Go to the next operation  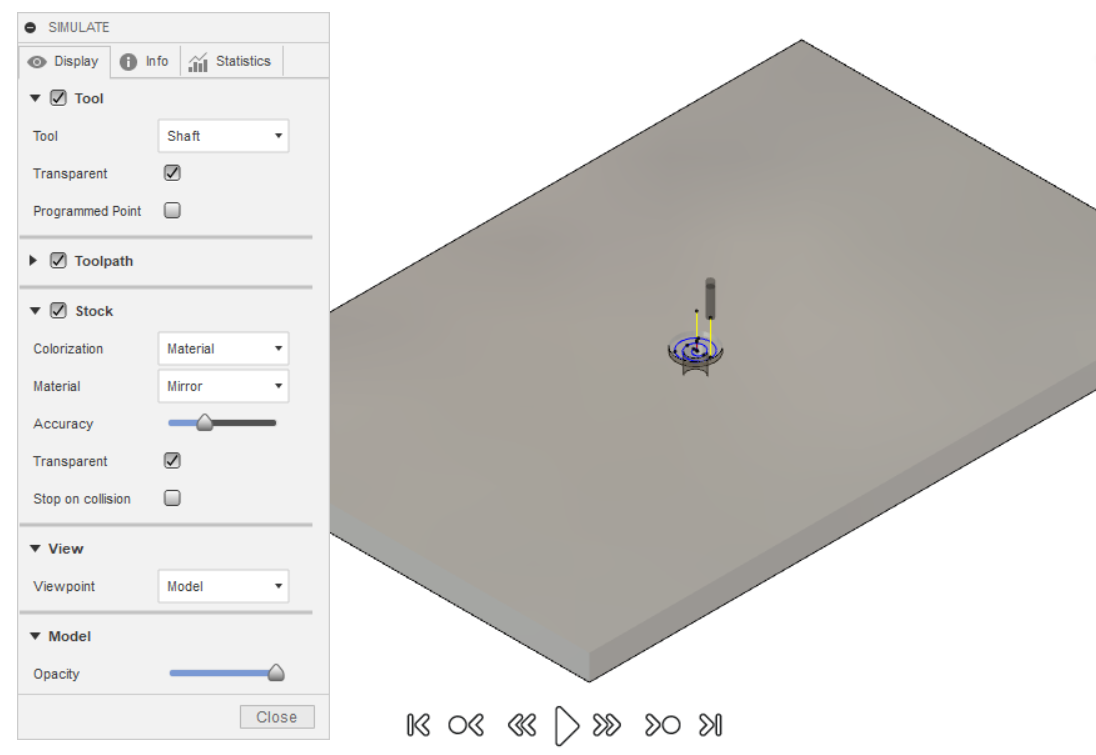tap(663, 724)
